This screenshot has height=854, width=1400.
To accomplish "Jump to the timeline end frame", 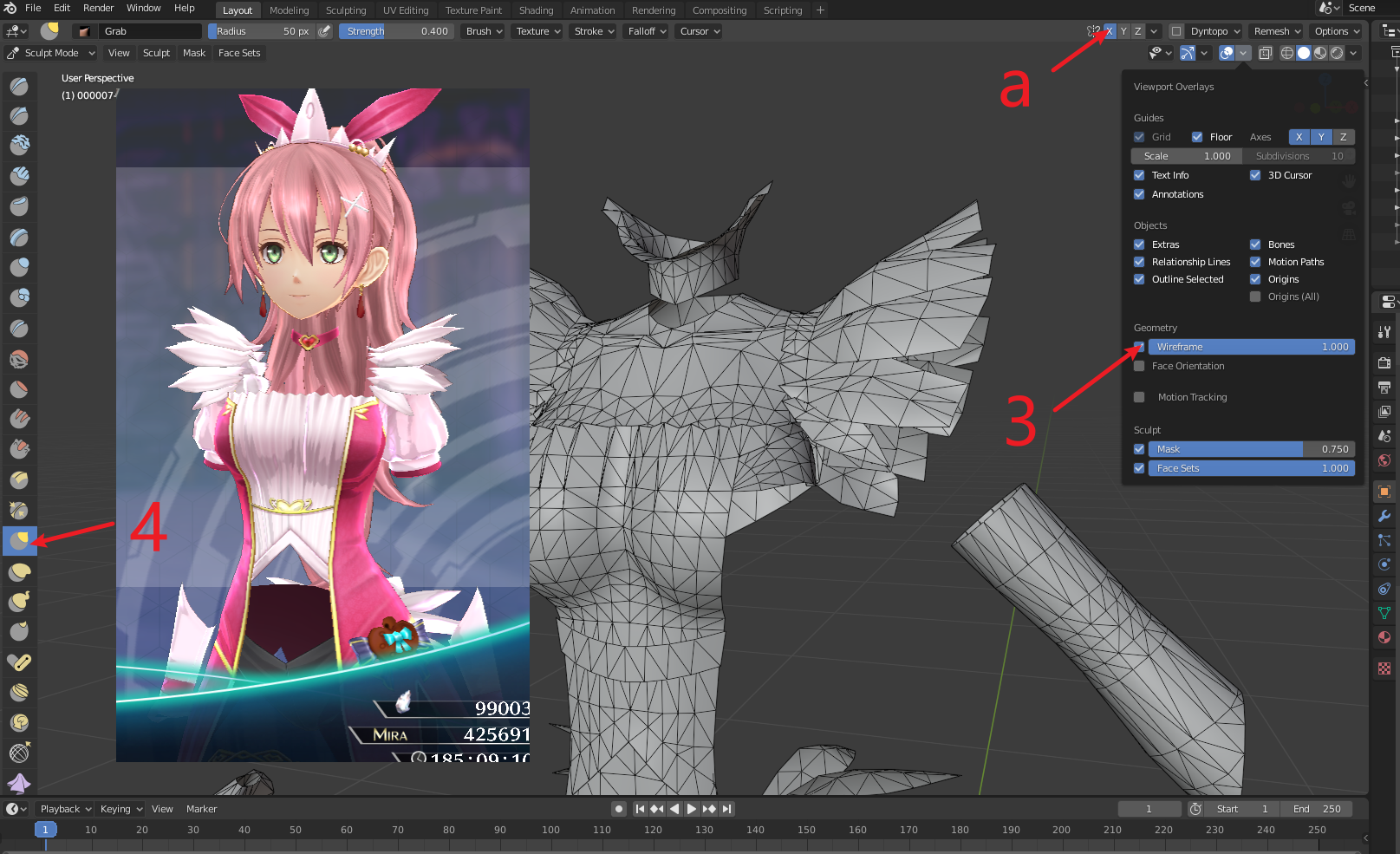I will (x=726, y=809).
